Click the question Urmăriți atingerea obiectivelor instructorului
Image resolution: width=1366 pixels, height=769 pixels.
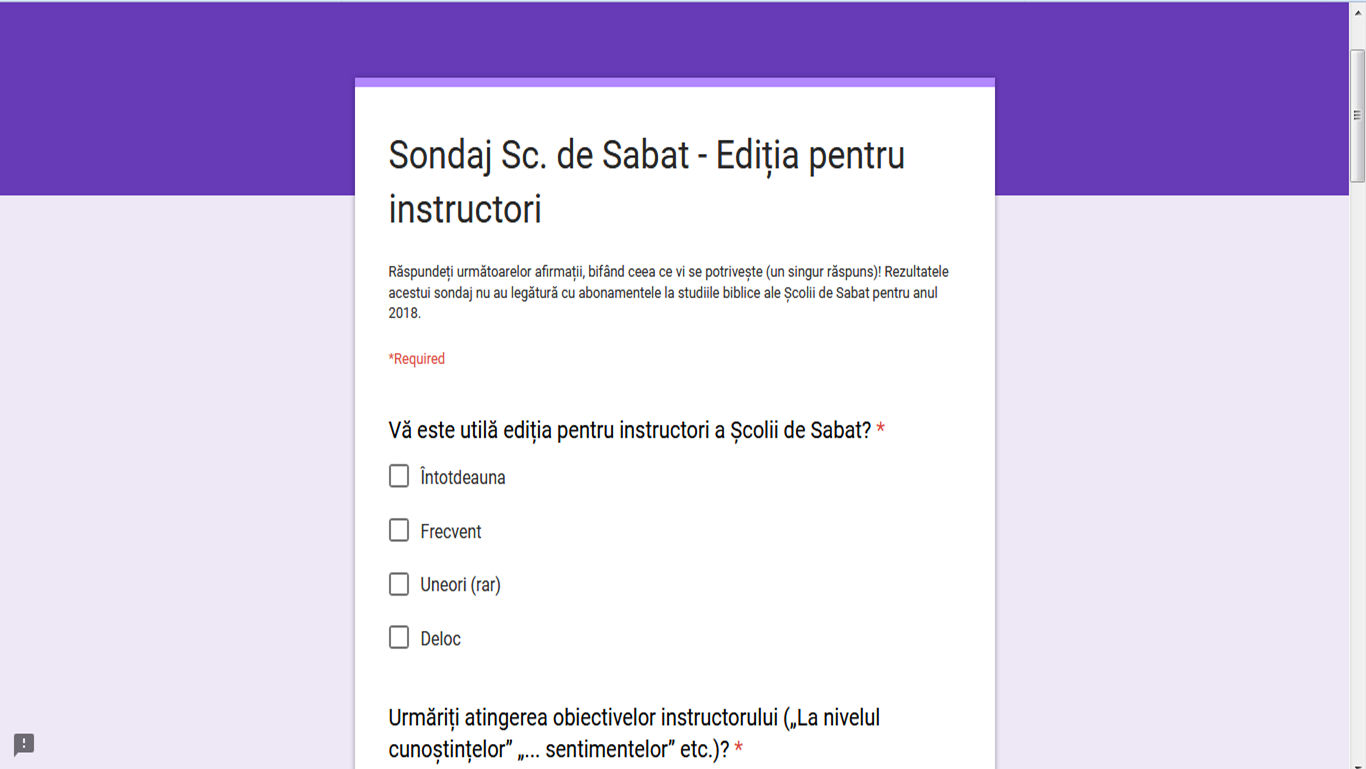634,733
